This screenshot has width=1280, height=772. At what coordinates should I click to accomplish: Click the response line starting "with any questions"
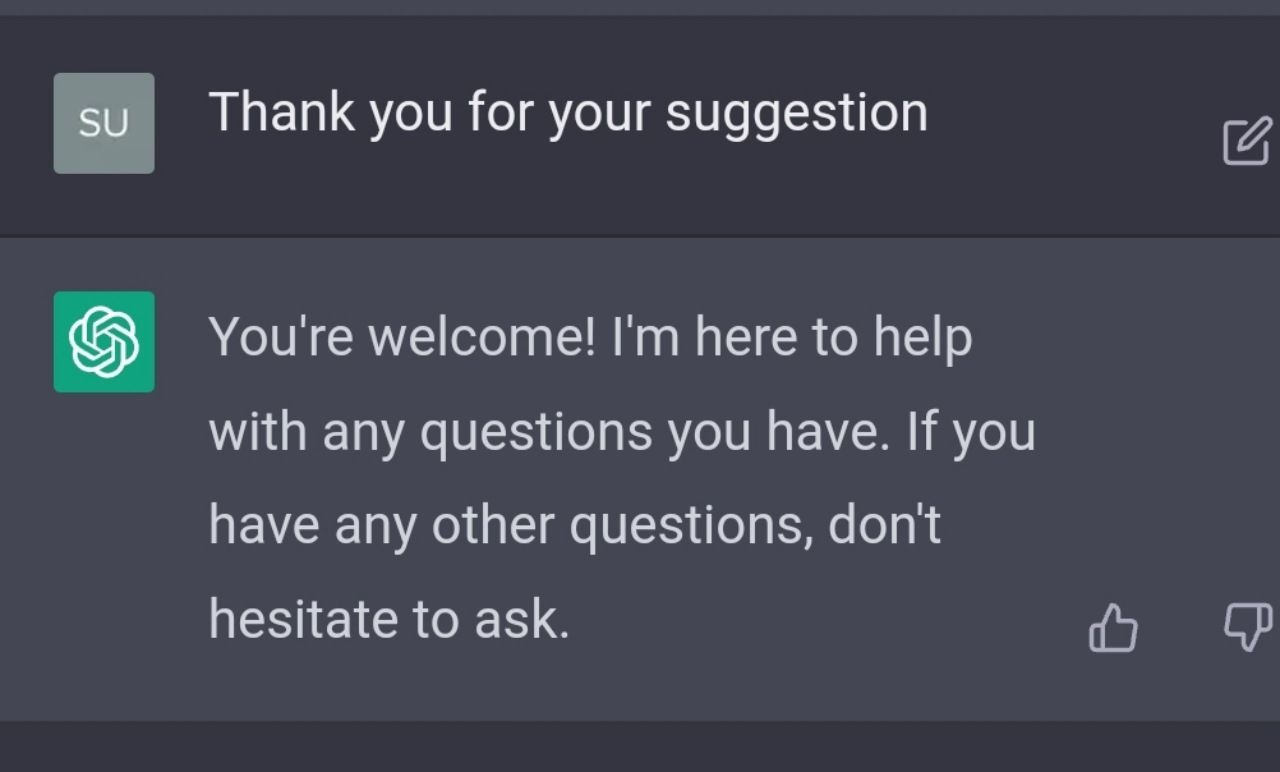pyautogui.click(x=620, y=432)
